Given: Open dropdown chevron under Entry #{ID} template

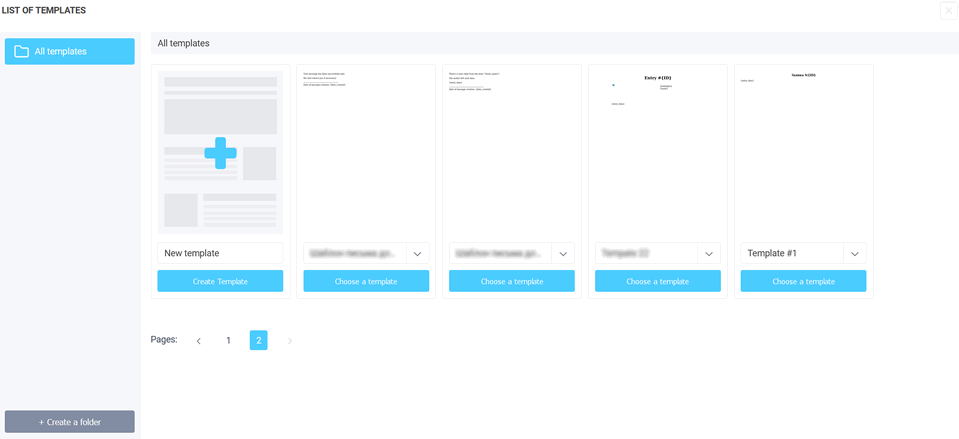Looking at the screenshot, I should [708, 254].
